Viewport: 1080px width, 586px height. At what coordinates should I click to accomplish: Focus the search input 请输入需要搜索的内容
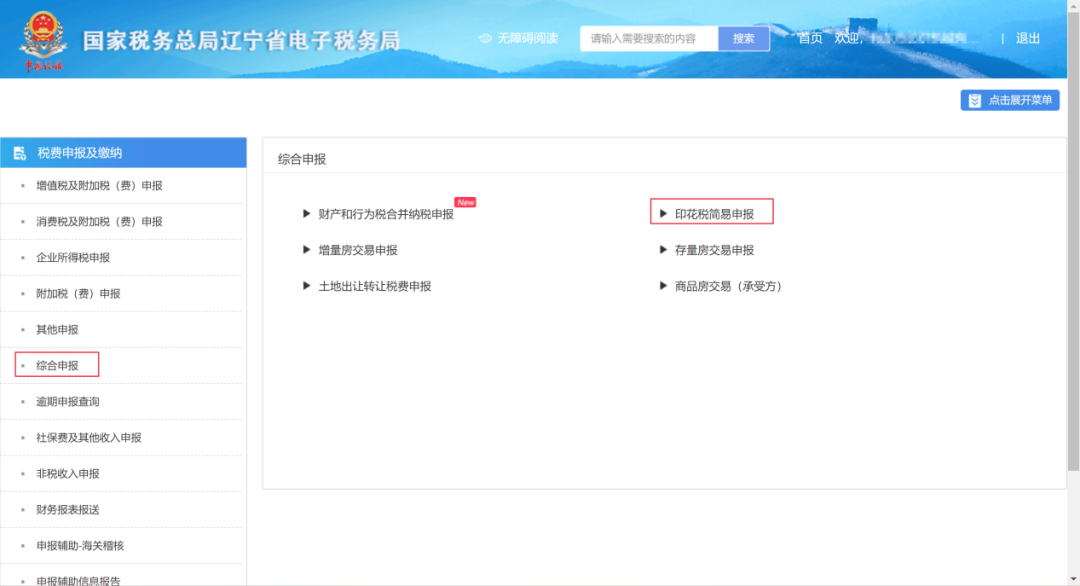[650, 39]
